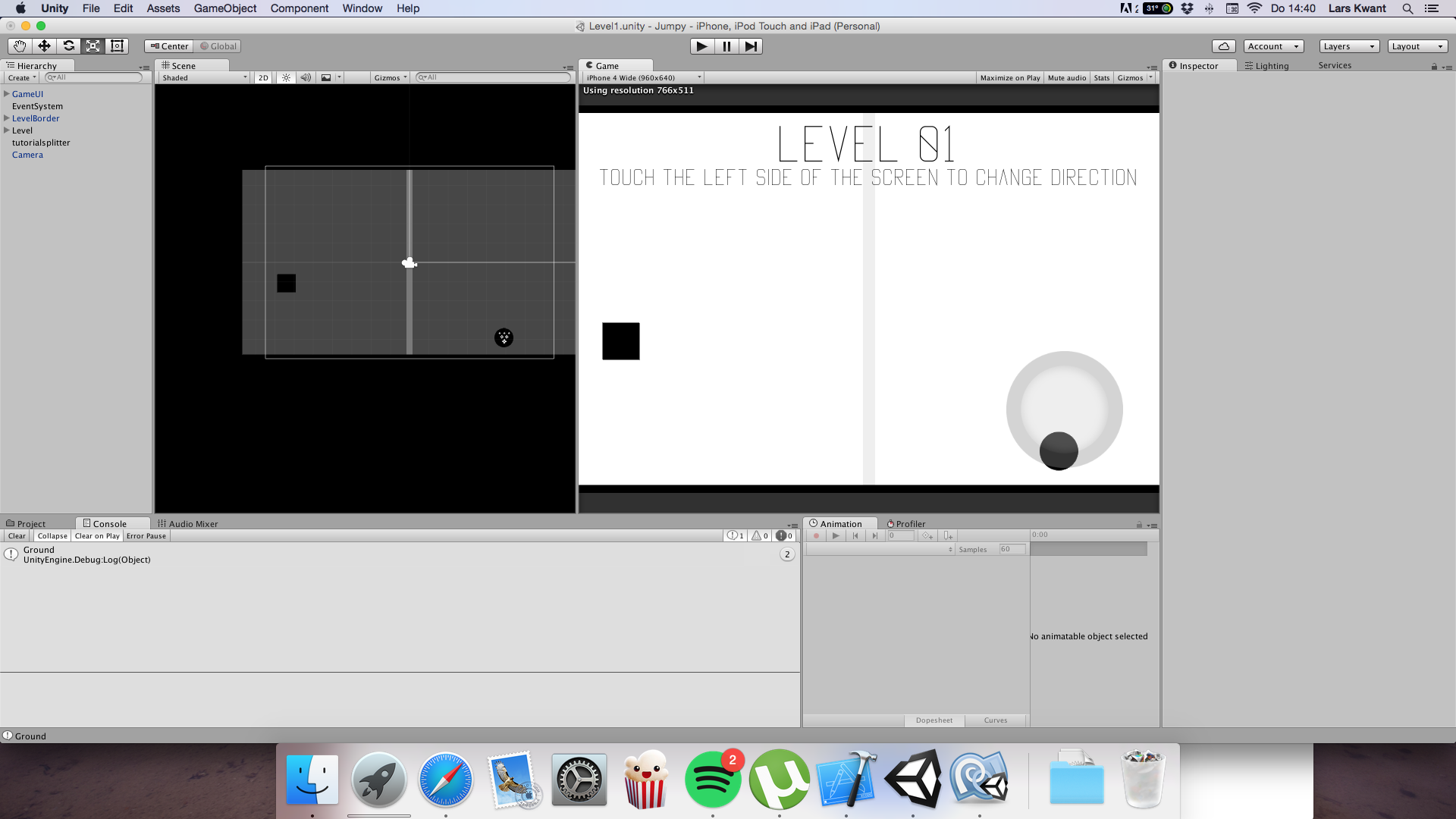Start Play mode
This screenshot has width=1456, height=819.
[702, 46]
